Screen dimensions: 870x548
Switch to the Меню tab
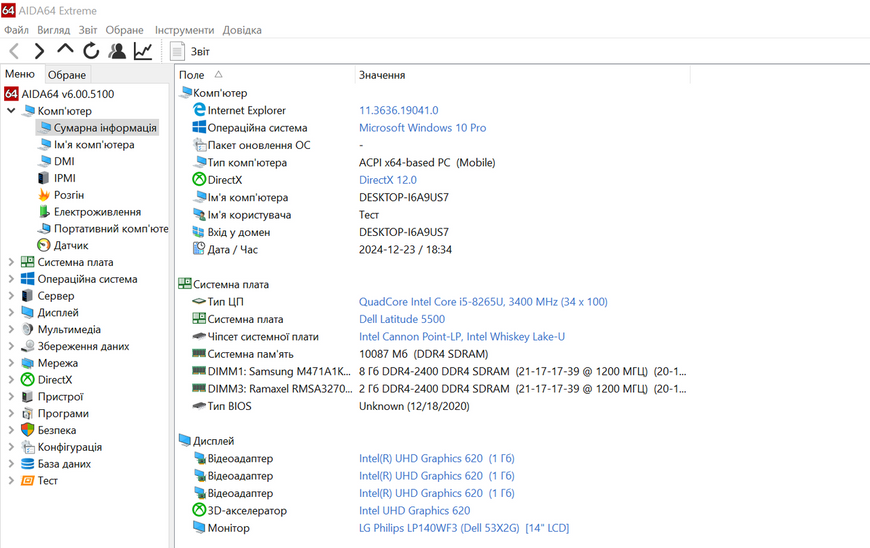point(20,74)
